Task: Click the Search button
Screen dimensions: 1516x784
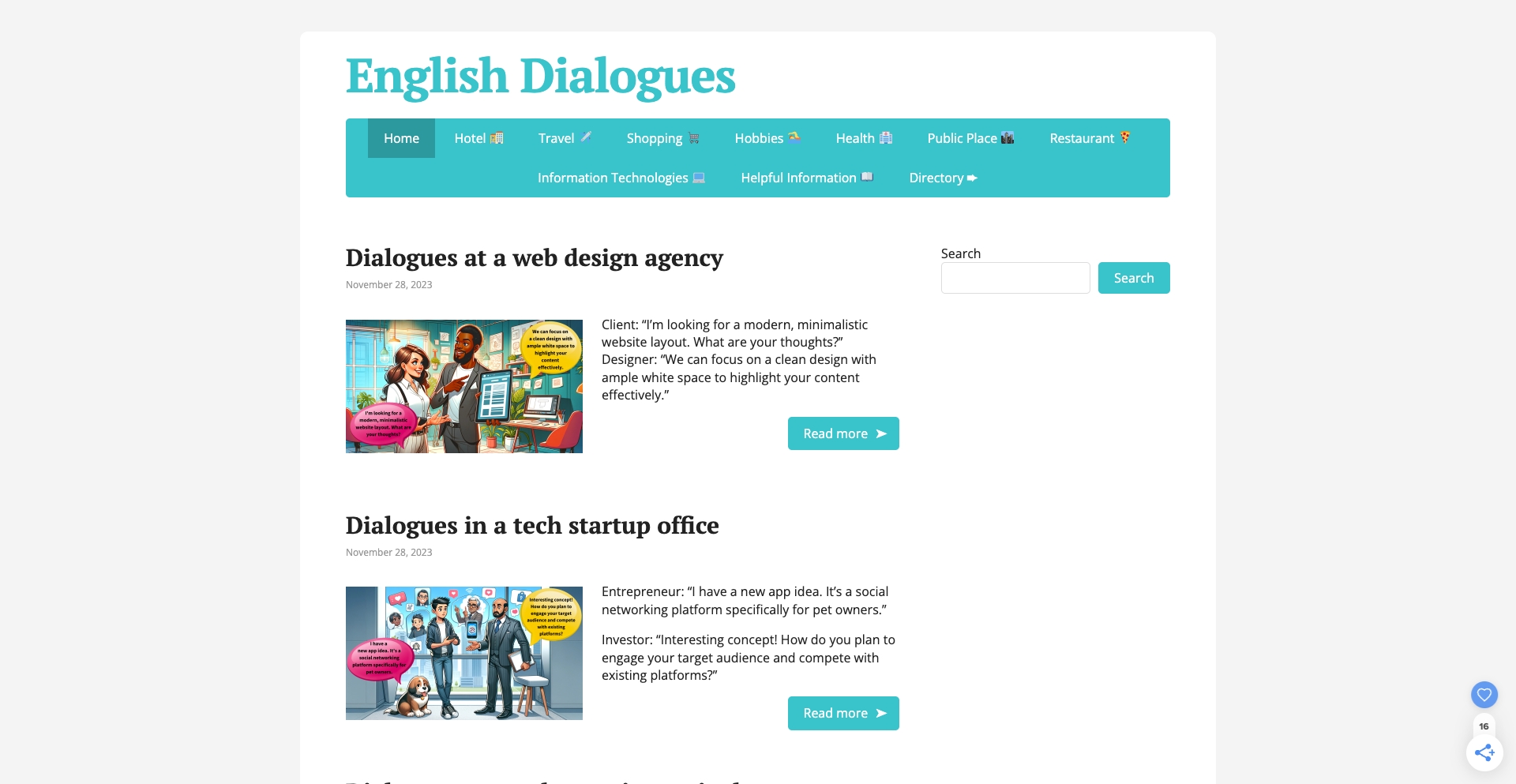Action: (x=1134, y=277)
